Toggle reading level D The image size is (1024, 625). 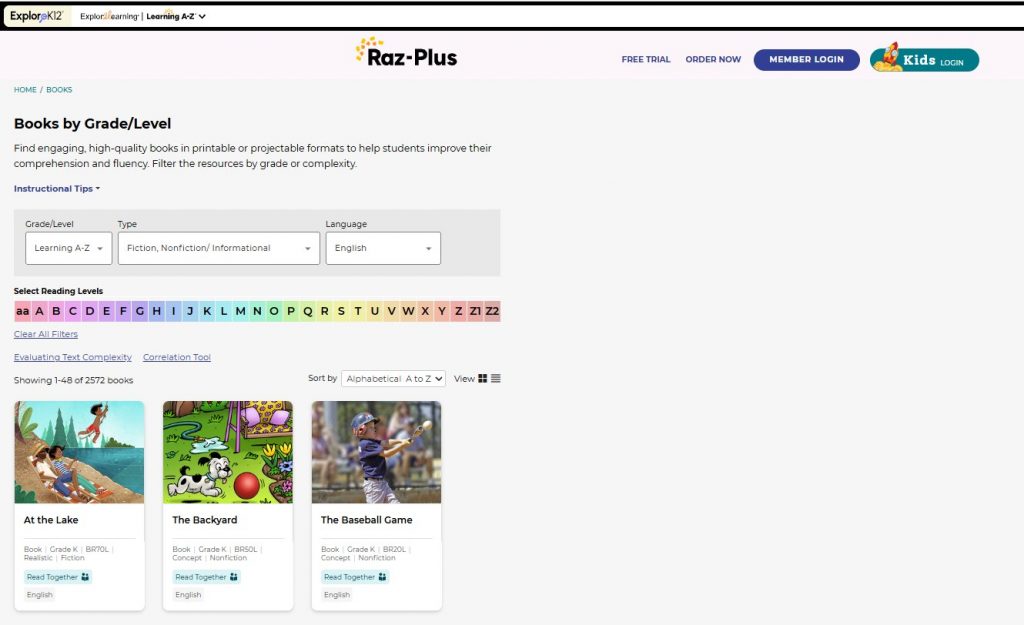tap(89, 312)
